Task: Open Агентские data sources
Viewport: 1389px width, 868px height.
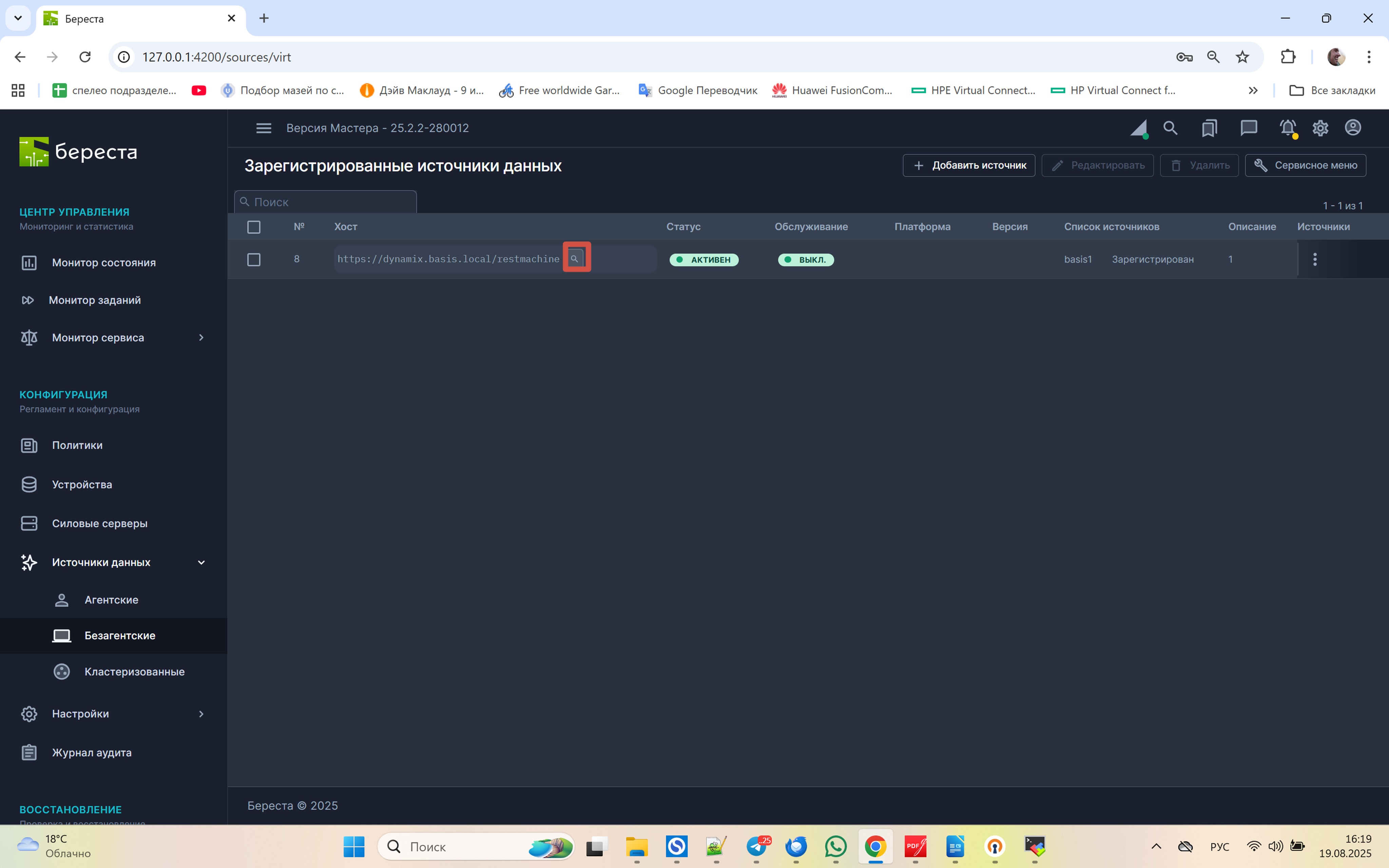Action: (111, 599)
